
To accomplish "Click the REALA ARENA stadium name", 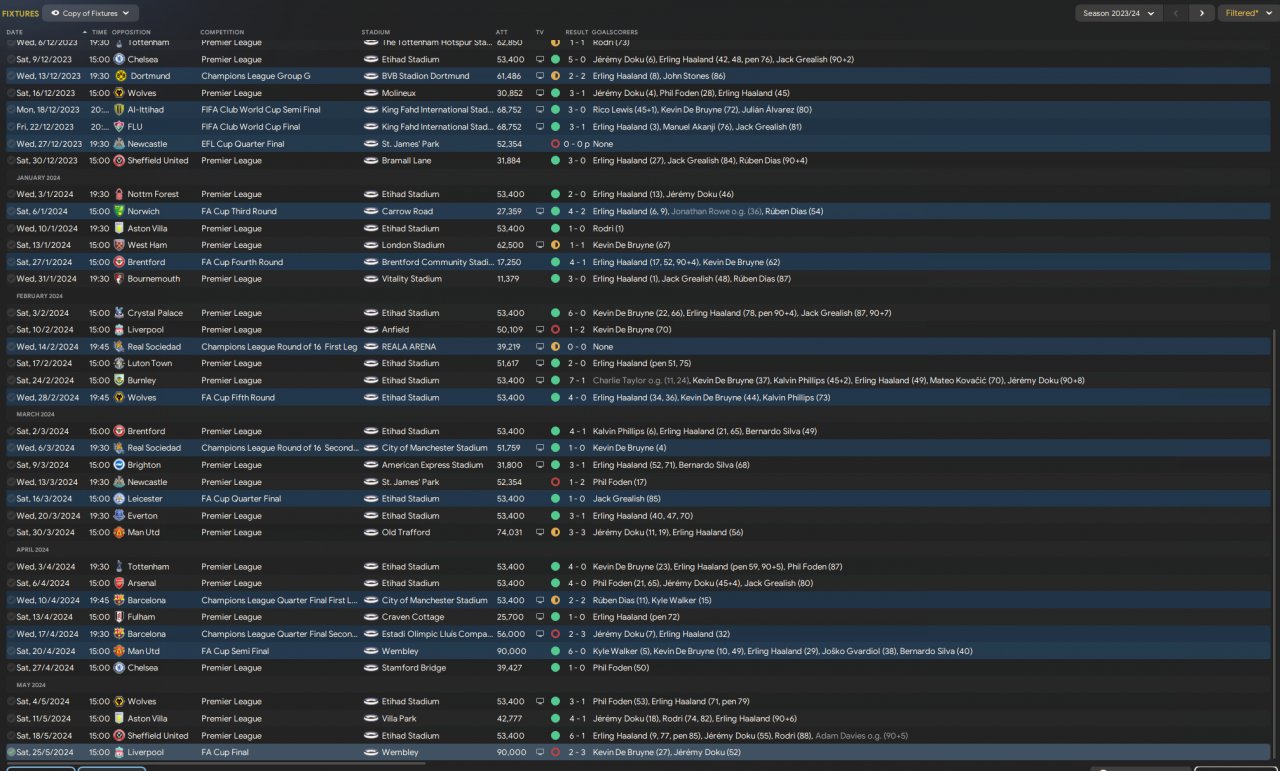I will pyautogui.click(x=409, y=347).
